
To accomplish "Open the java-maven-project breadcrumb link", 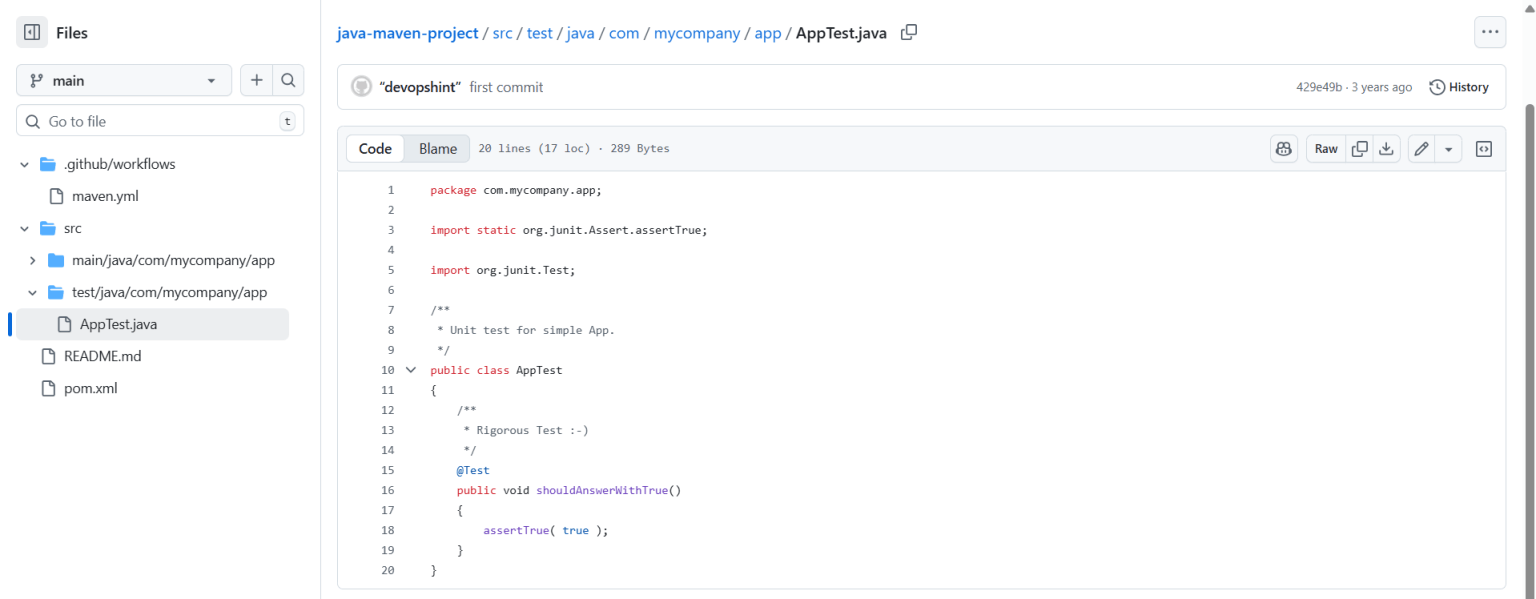I will (x=407, y=32).
